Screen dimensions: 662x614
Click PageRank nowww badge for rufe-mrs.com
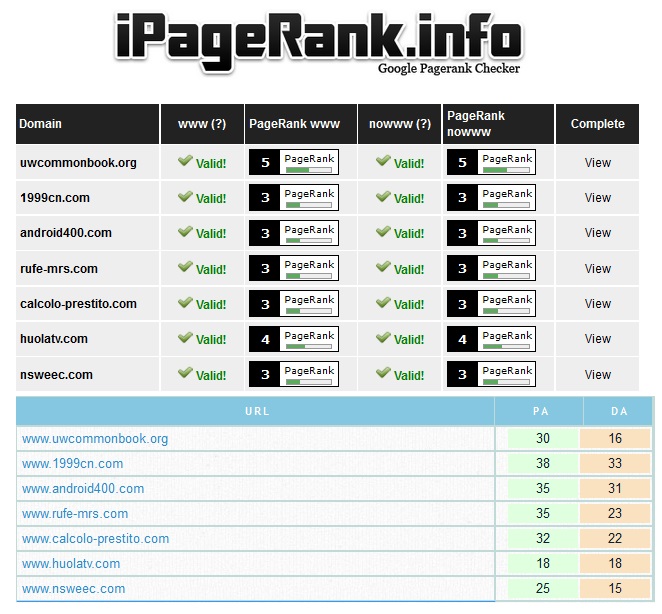491,268
